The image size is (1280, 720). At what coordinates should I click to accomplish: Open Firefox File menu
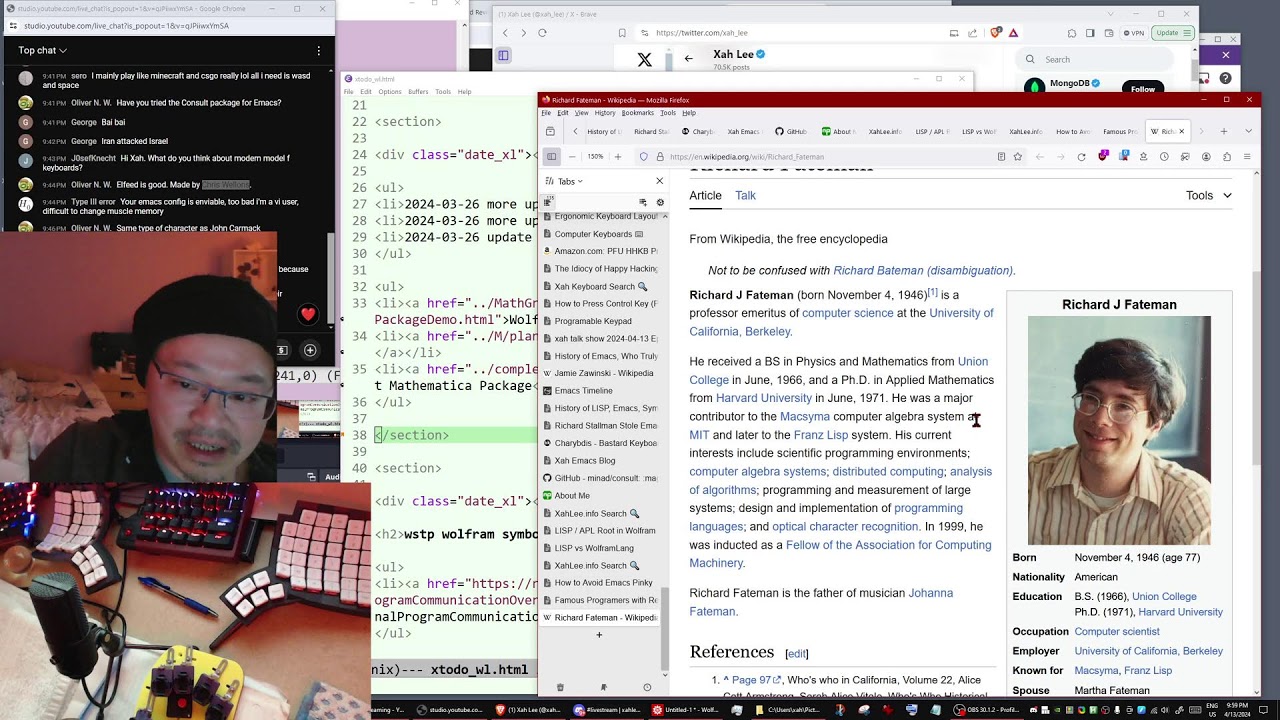pyautogui.click(x=547, y=113)
